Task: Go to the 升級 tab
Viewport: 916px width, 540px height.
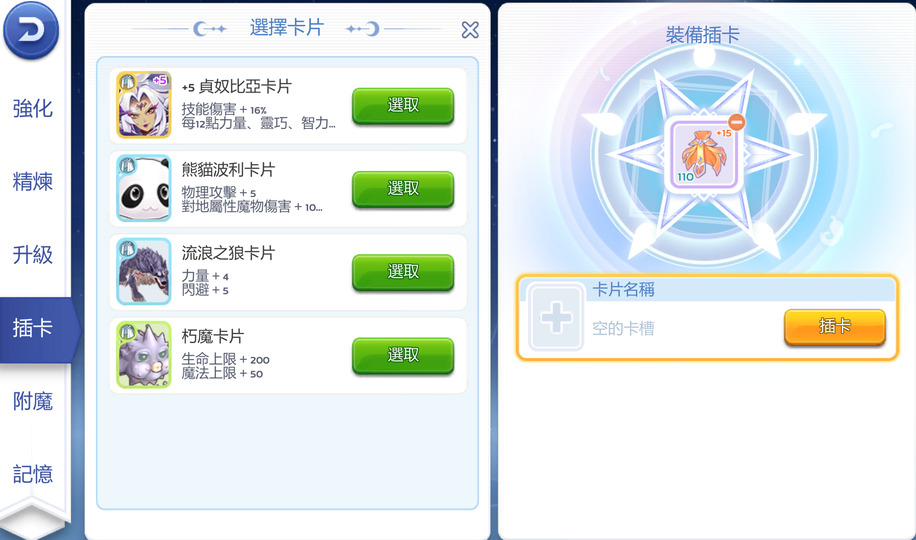Action: pyautogui.click(x=33, y=254)
